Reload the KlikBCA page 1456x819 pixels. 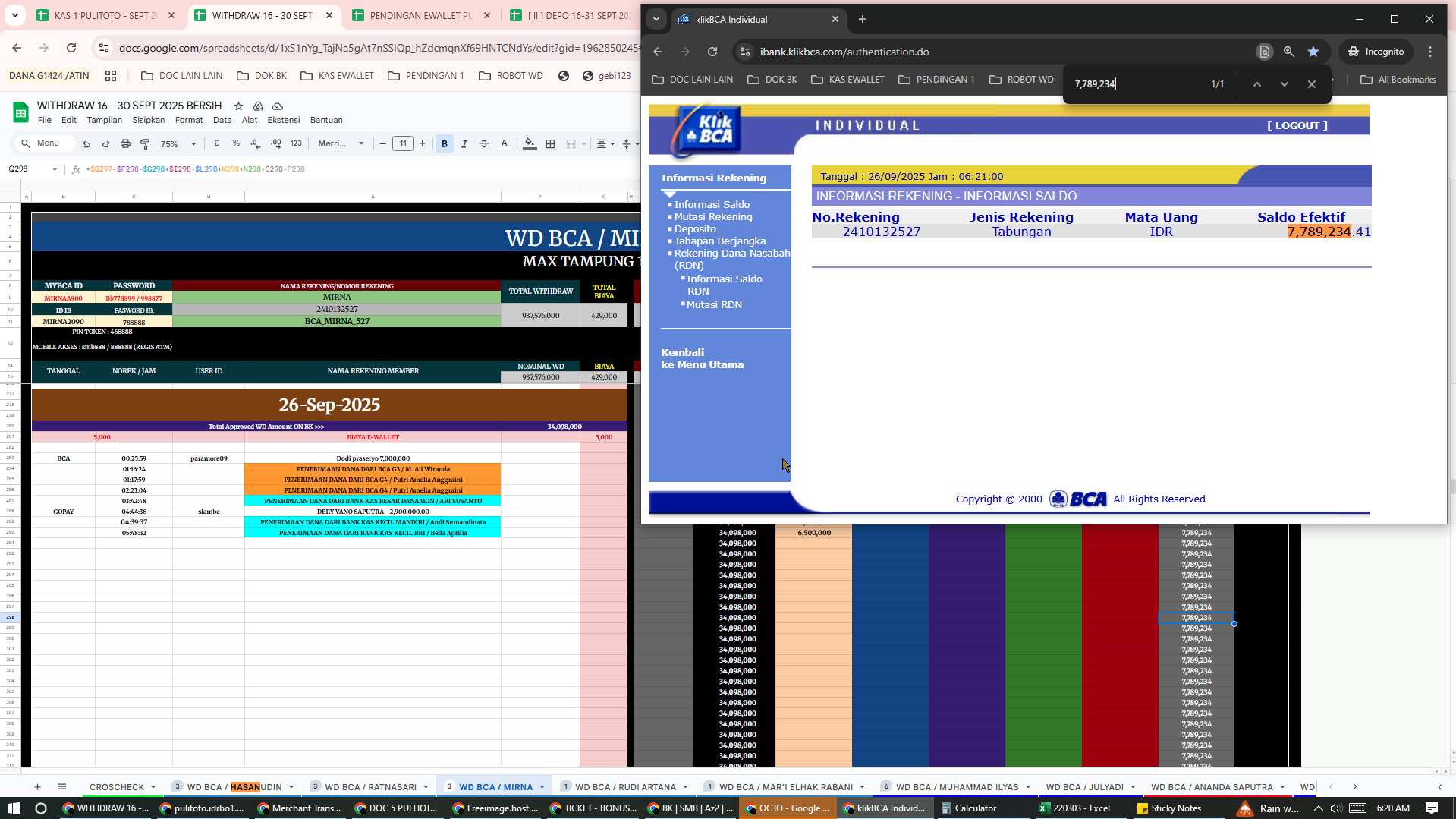(712, 52)
